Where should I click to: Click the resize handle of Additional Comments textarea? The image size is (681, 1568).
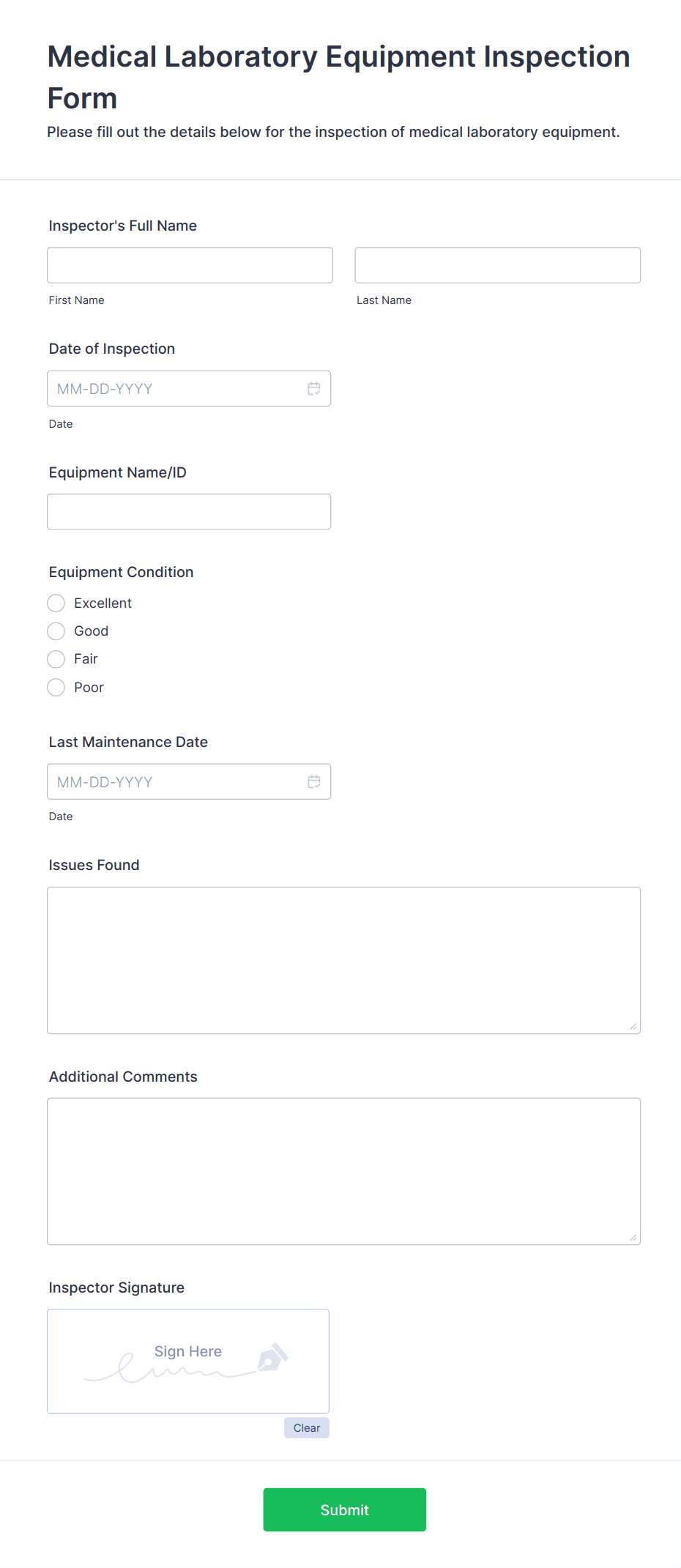(x=633, y=1237)
